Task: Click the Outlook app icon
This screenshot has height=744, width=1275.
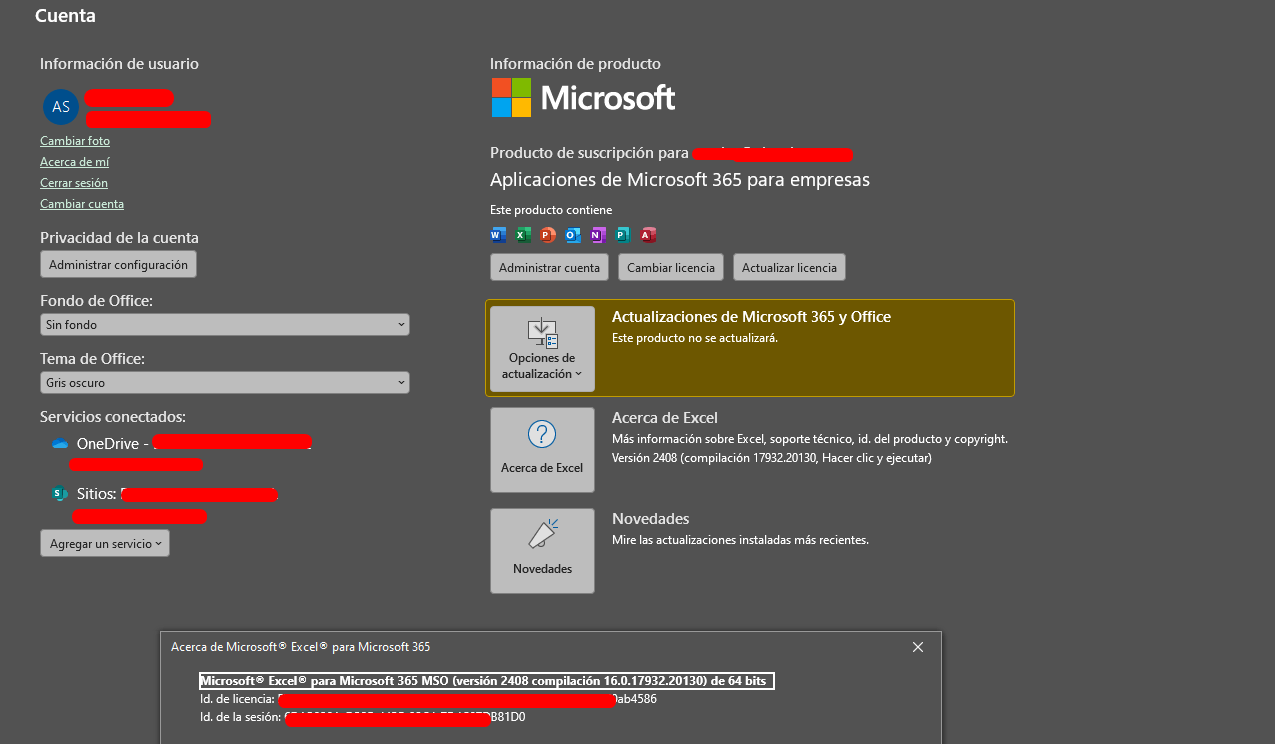Action: (x=573, y=235)
